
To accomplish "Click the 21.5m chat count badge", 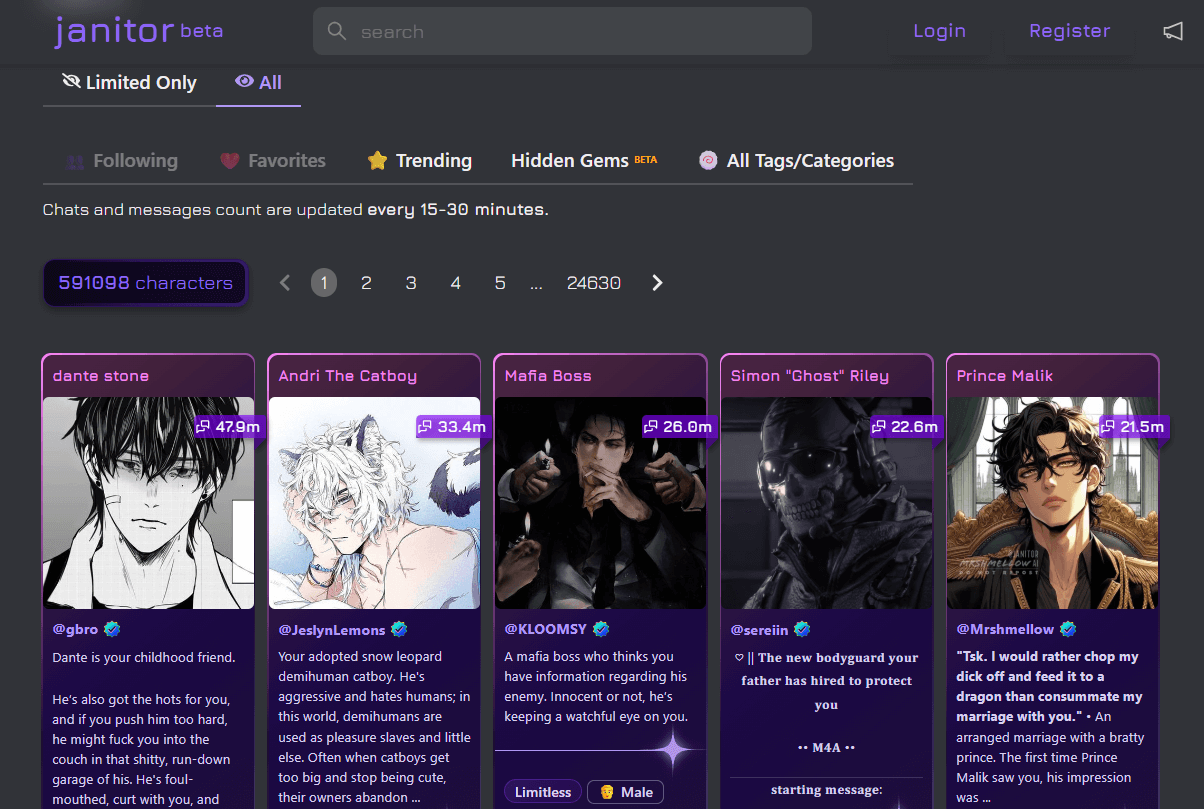I will pyautogui.click(x=1133, y=427).
